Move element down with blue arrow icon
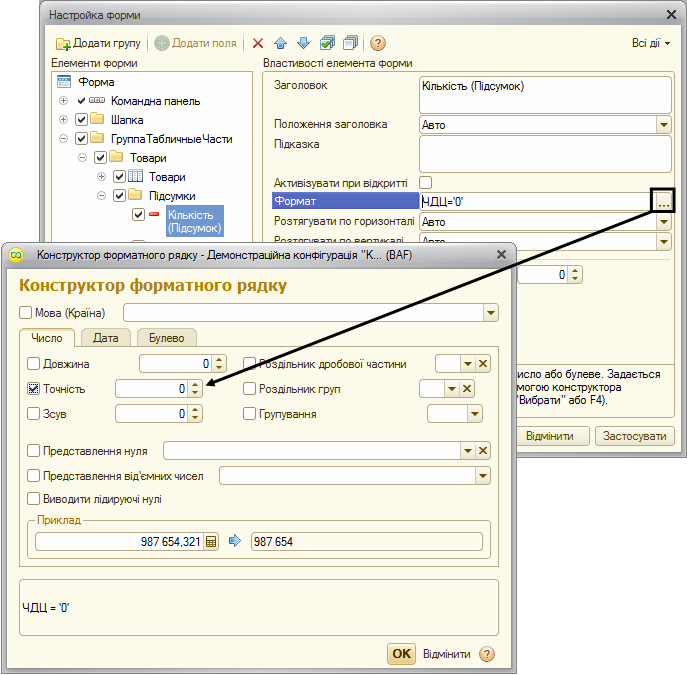Screen dimensions: 687x675 pos(303,43)
